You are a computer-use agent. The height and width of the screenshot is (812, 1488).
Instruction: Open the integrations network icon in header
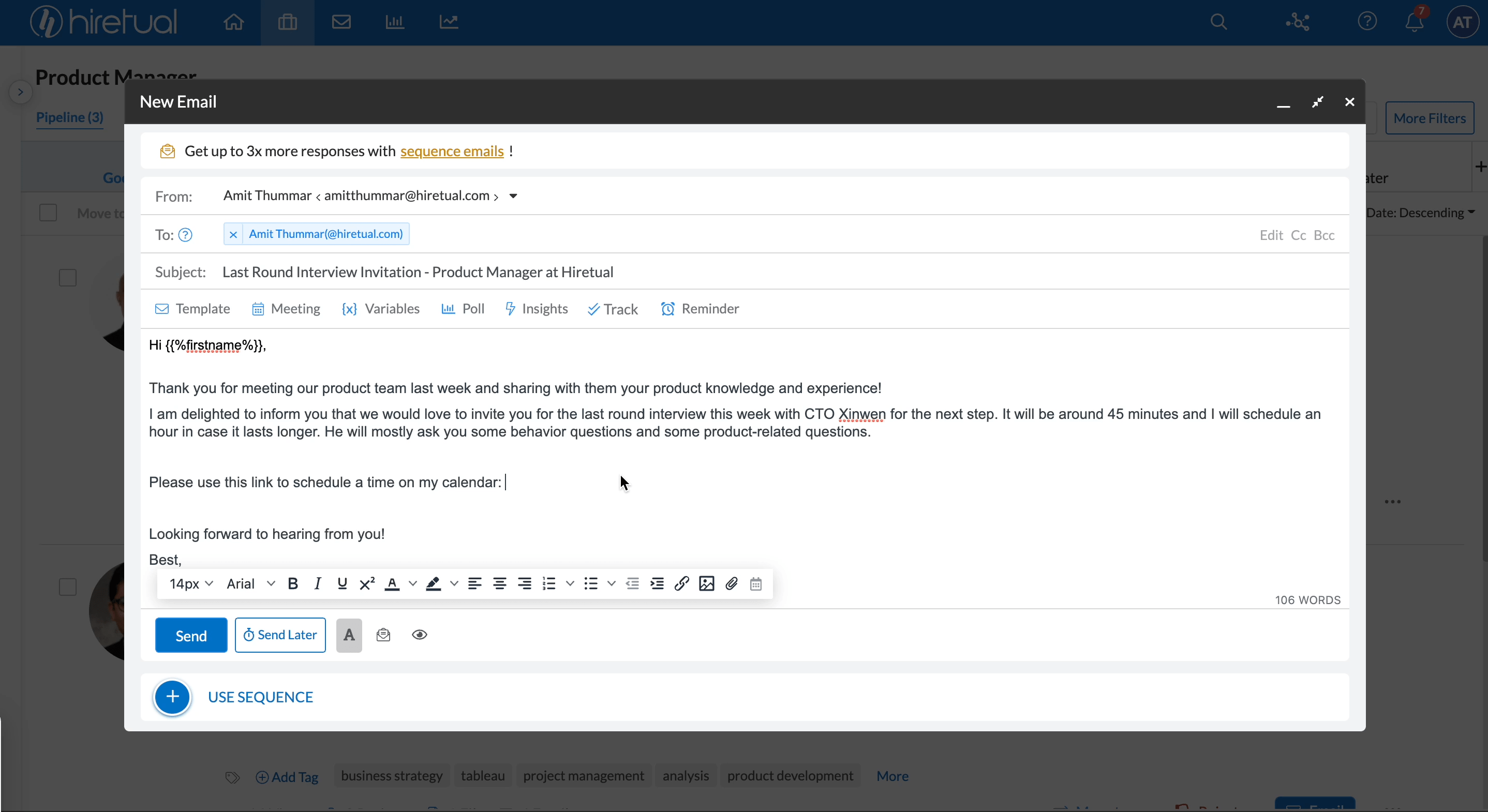point(1298,22)
